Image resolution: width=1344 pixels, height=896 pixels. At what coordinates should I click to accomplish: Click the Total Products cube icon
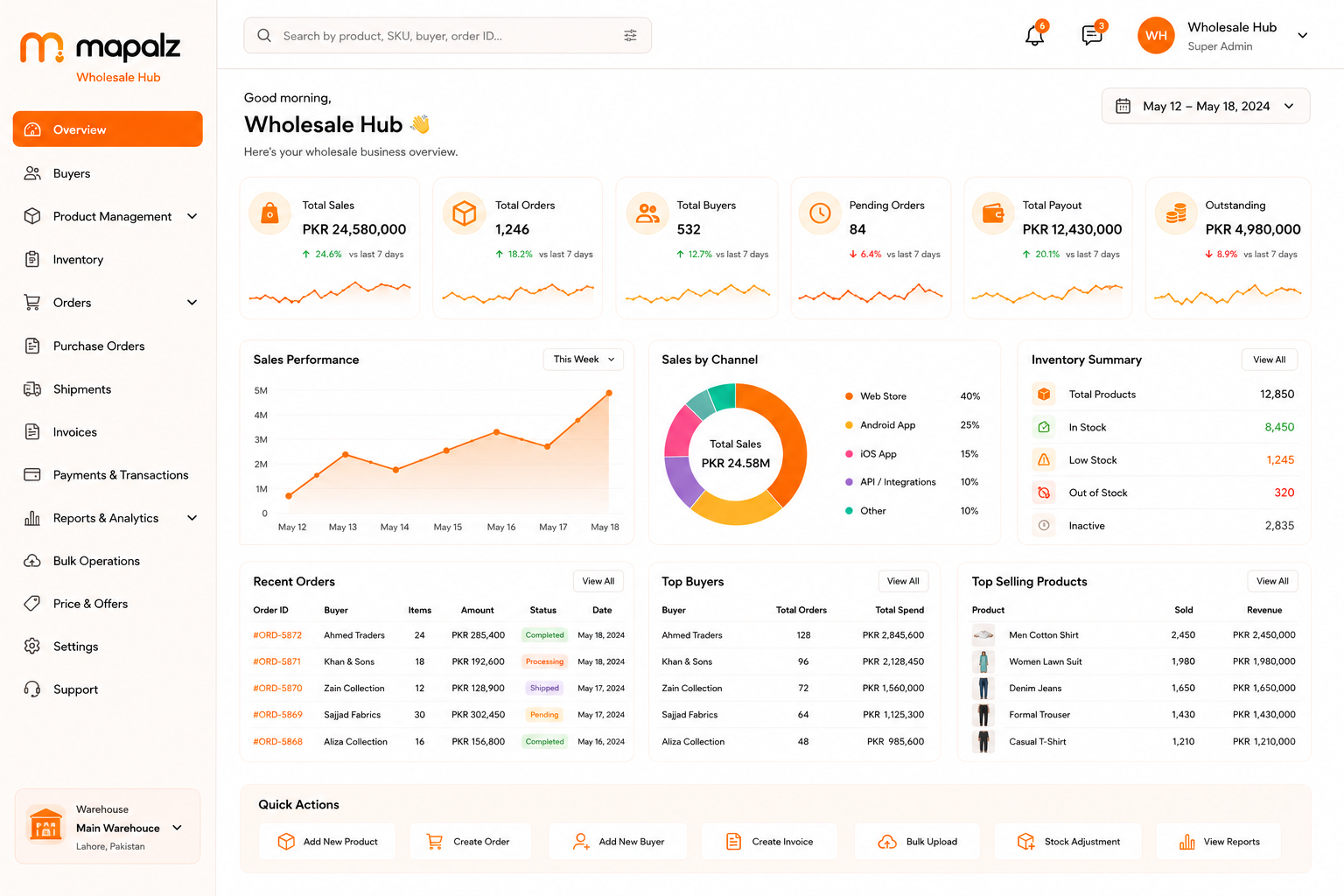point(1044,395)
